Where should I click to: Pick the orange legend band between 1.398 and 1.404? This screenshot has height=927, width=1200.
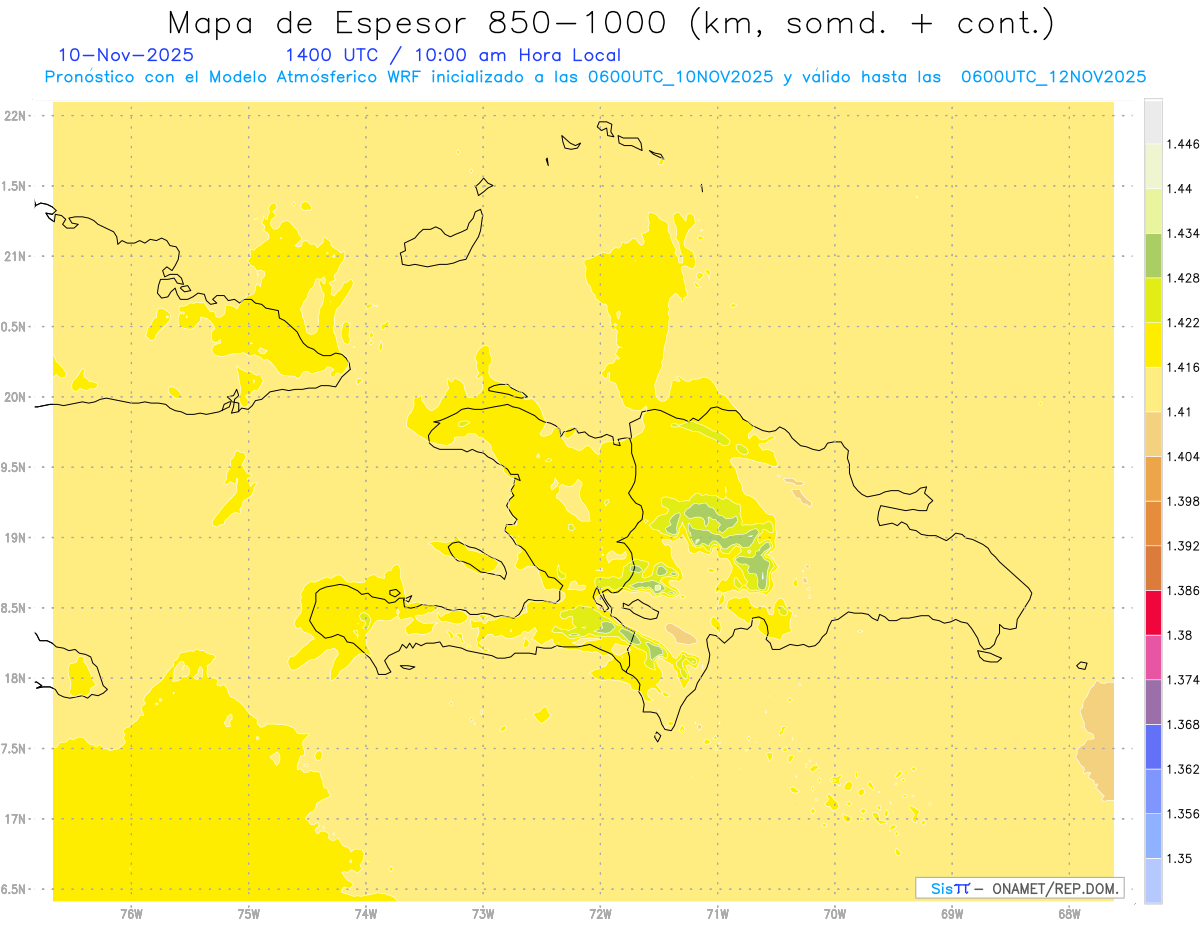point(1153,479)
